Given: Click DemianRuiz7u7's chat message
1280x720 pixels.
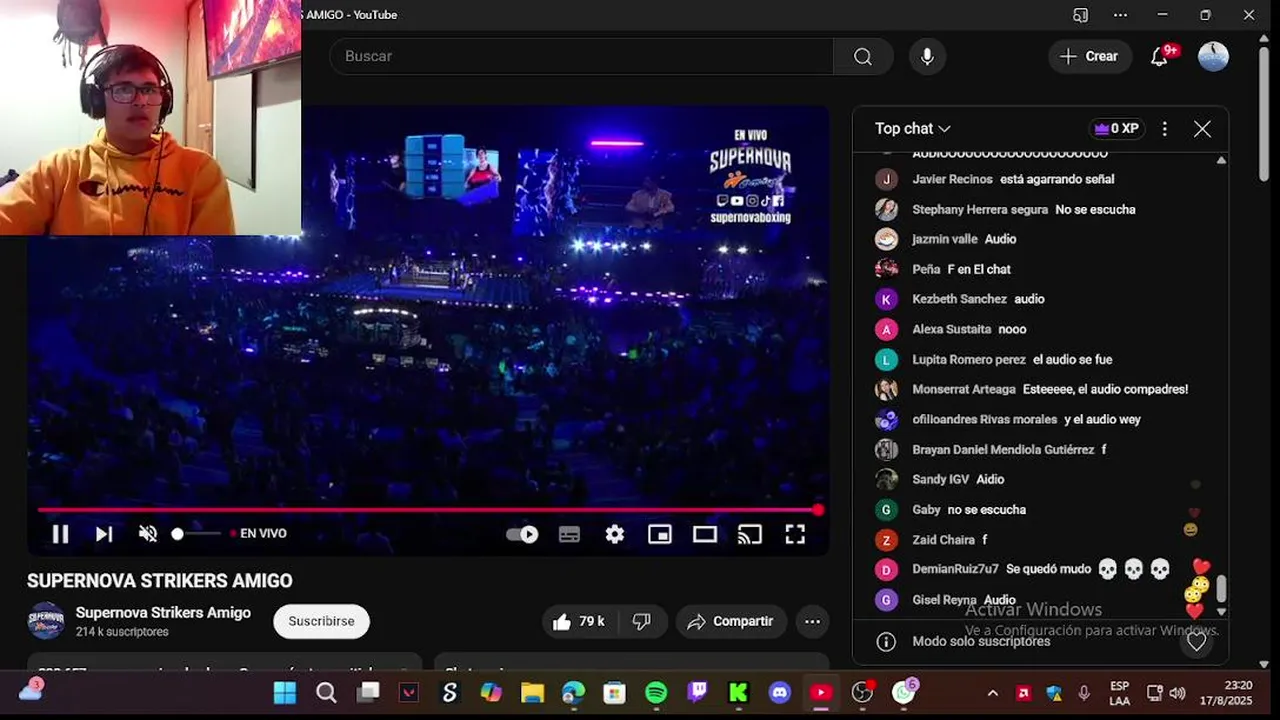Looking at the screenshot, I should tap(1088, 569).
